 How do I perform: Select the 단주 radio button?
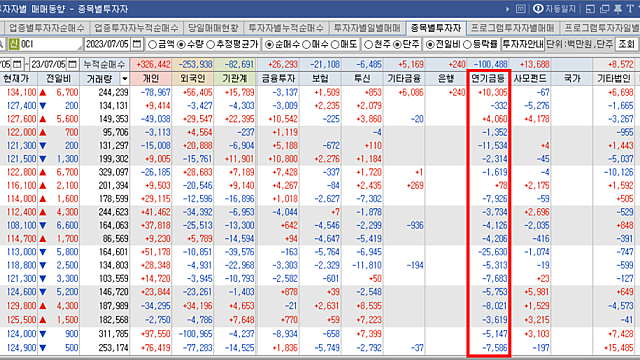point(397,44)
